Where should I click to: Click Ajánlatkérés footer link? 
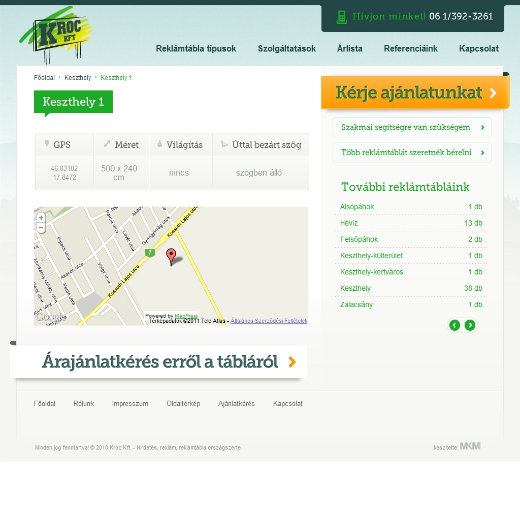236,404
